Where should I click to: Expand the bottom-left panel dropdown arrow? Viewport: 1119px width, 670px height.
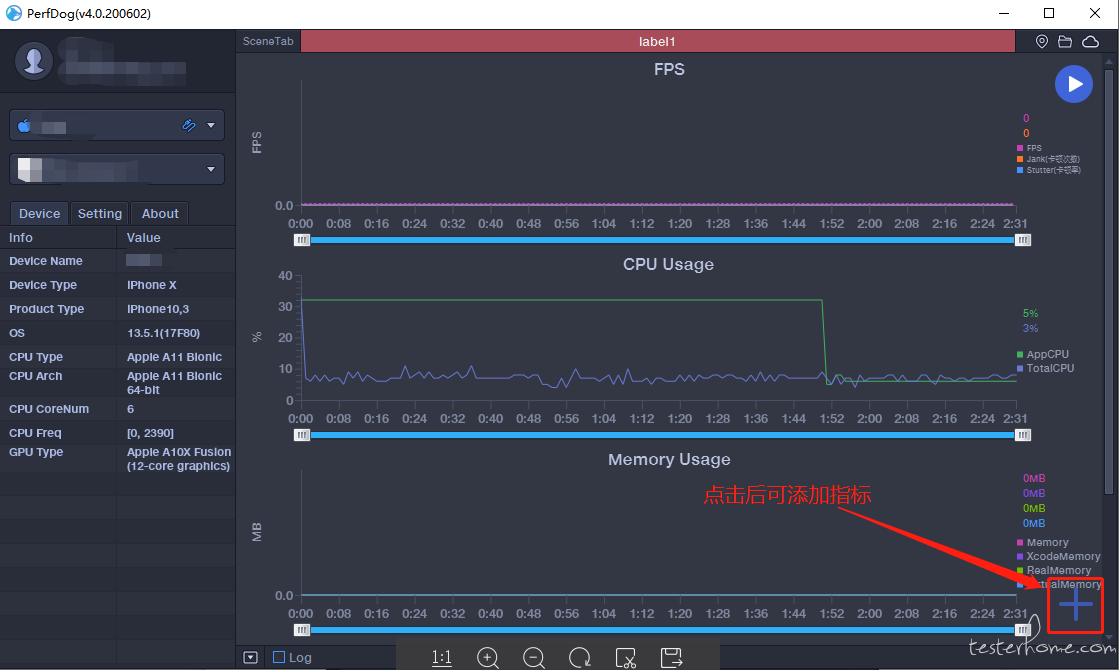pos(250,657)
